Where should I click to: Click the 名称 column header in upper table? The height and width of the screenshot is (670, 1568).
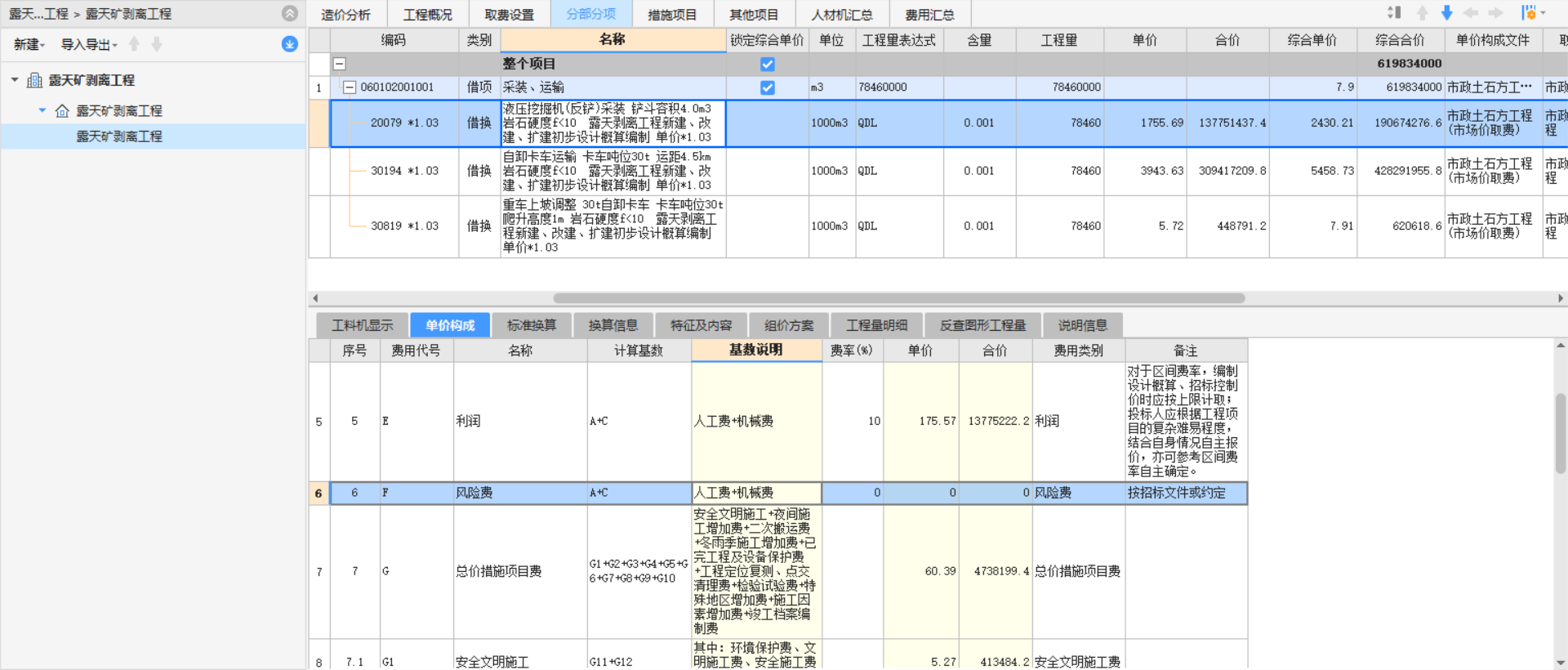point(612,39)
